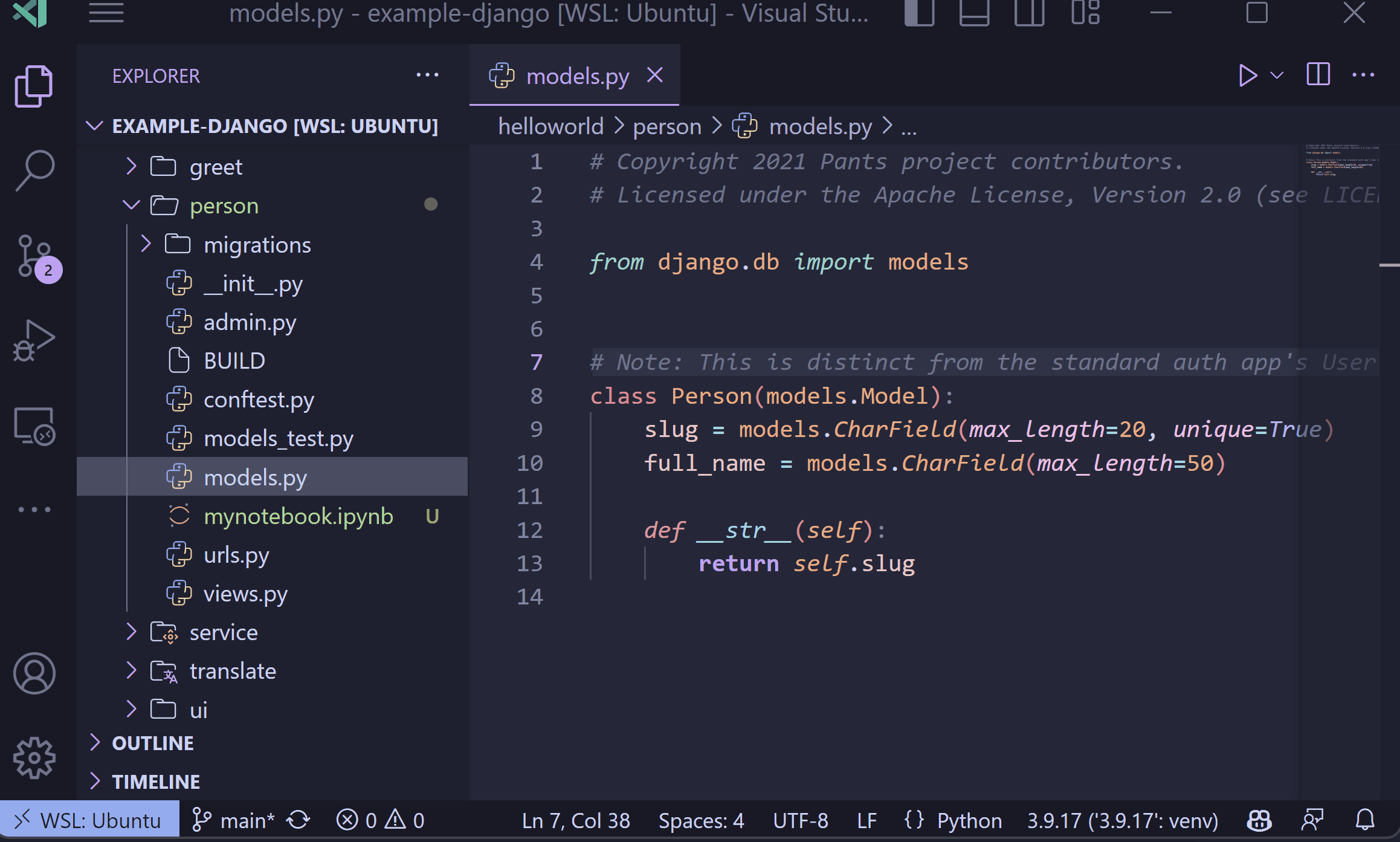Open models_test.py file
Screen dimensions: 1400x842
(x=272, y=438)
